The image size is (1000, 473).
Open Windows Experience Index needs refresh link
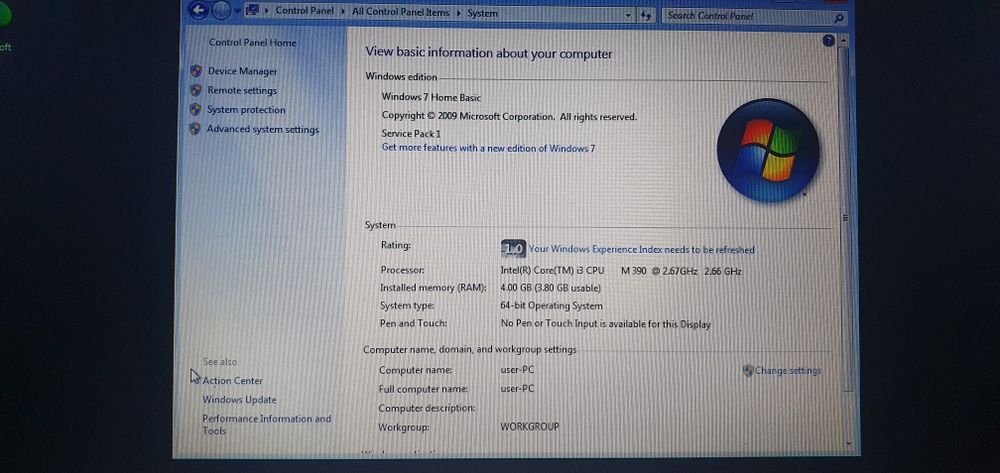tap(642, 250)
